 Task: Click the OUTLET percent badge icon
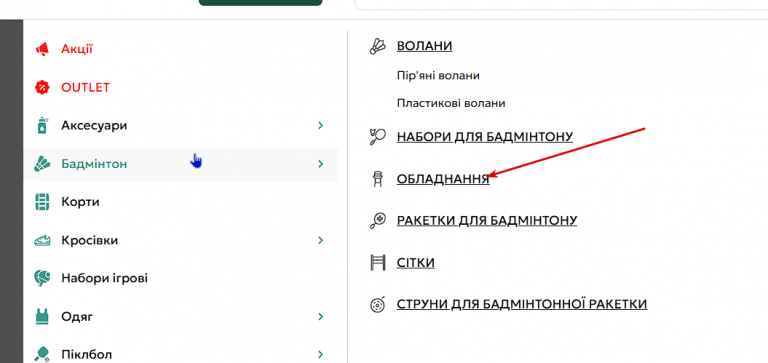click(42, 88)
